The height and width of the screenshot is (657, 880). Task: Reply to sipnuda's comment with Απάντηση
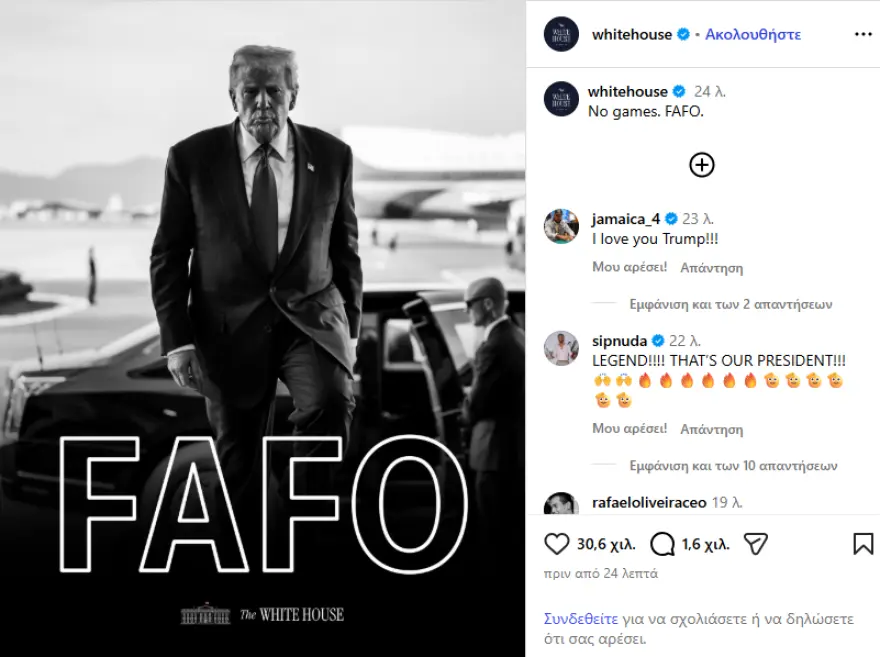tap(712, 429)
